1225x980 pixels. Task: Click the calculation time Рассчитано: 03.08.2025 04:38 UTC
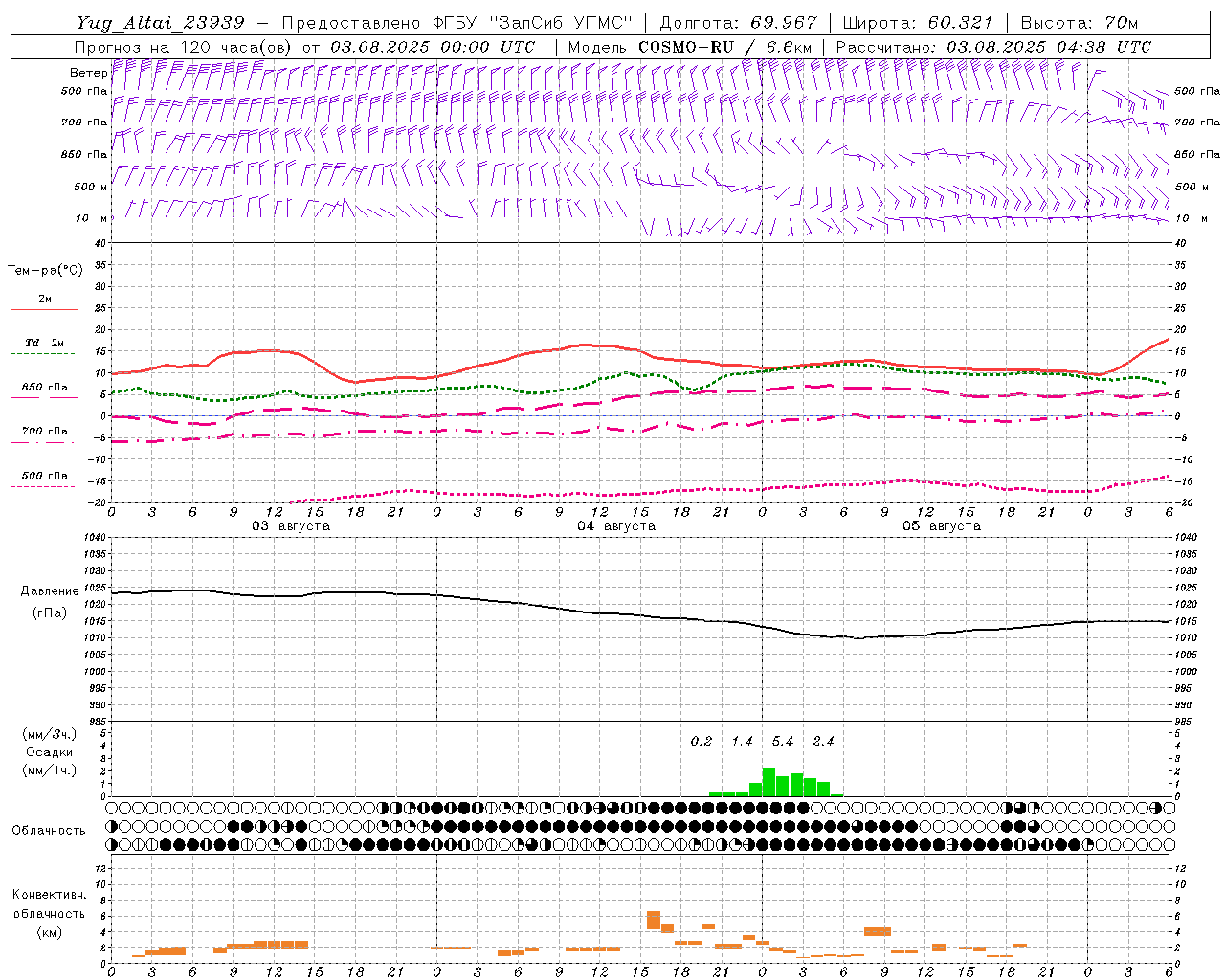pyautogui.click(x=993, y=47)
